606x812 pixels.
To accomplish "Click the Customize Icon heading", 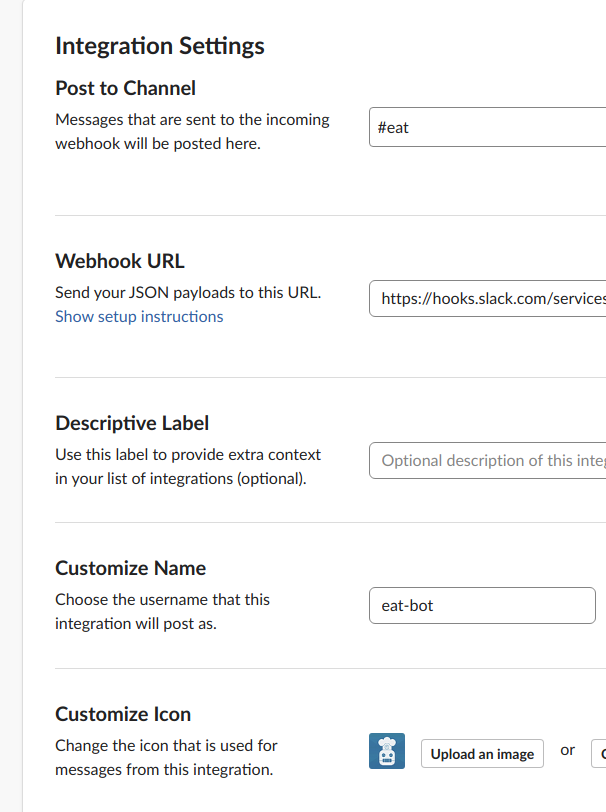I will click(123, 714).
